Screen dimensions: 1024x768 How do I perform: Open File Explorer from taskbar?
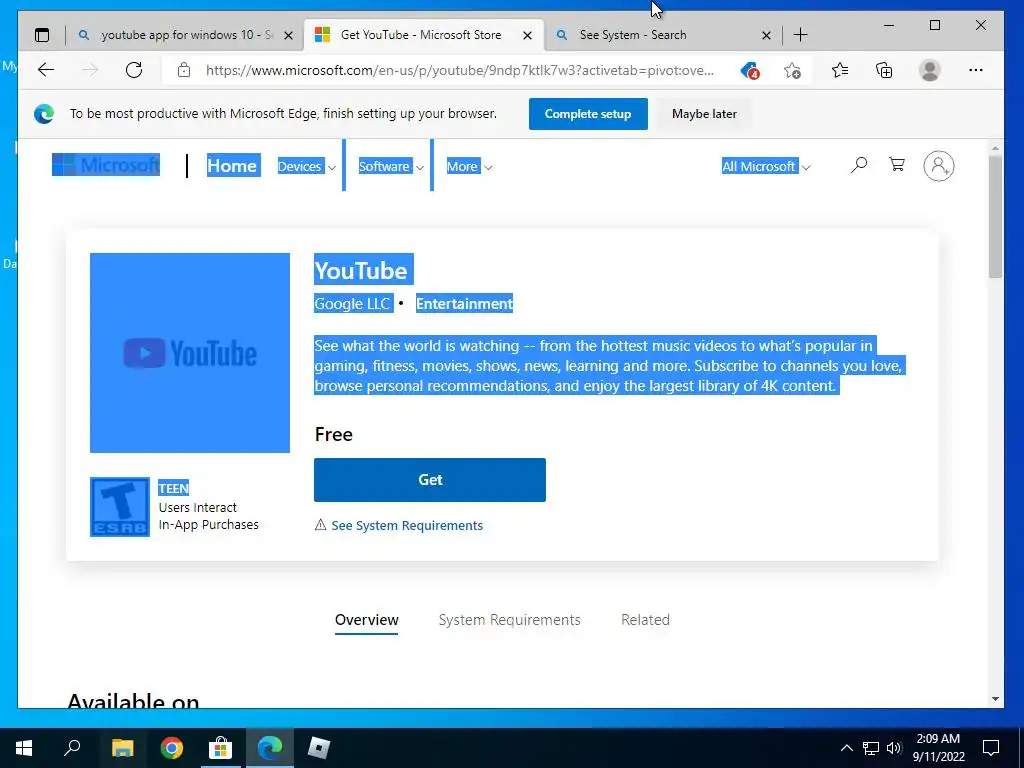tap(122, 748)
